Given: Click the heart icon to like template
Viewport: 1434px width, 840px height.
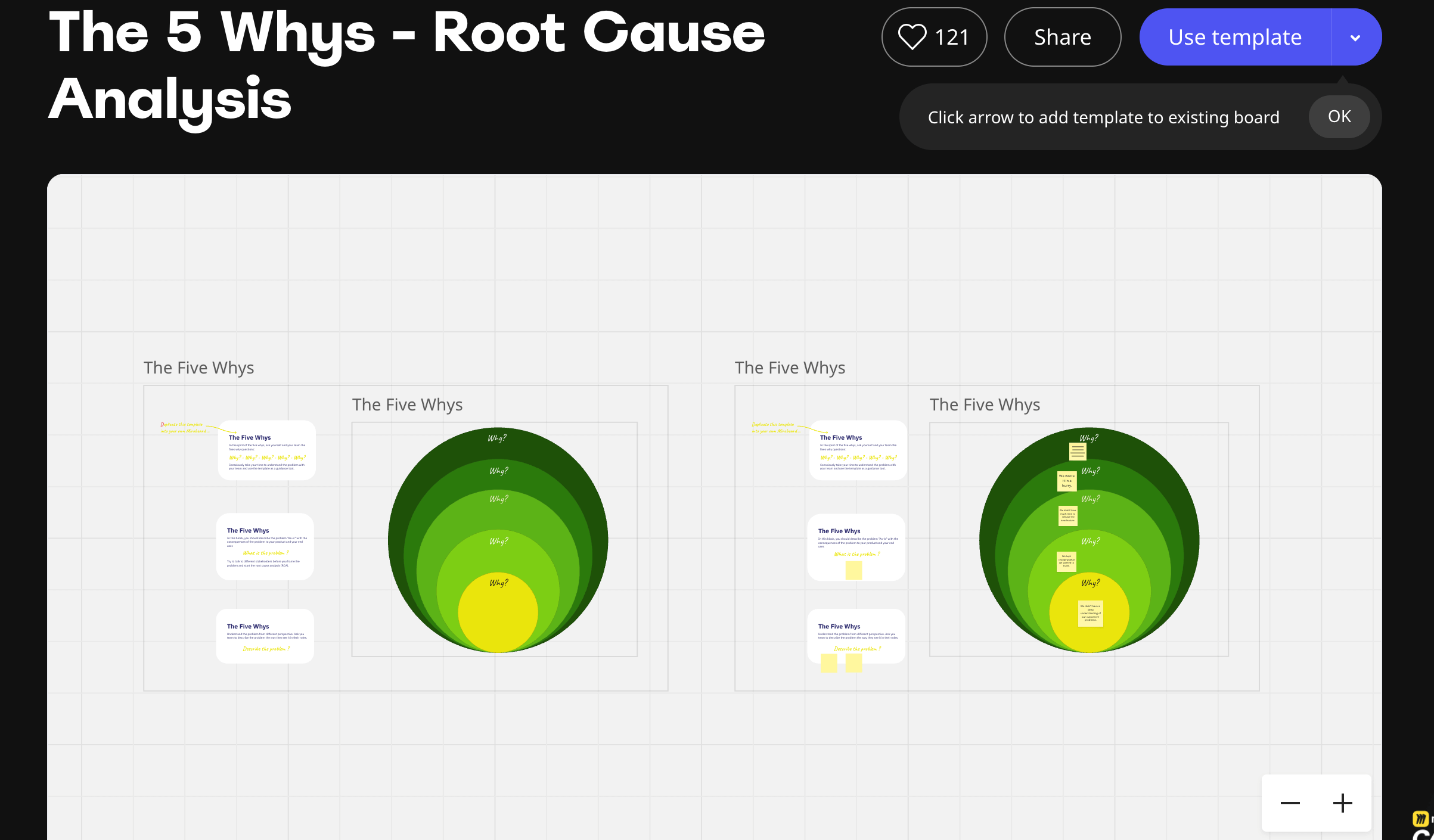Looking at the screenshot, I should click(912, 37).
